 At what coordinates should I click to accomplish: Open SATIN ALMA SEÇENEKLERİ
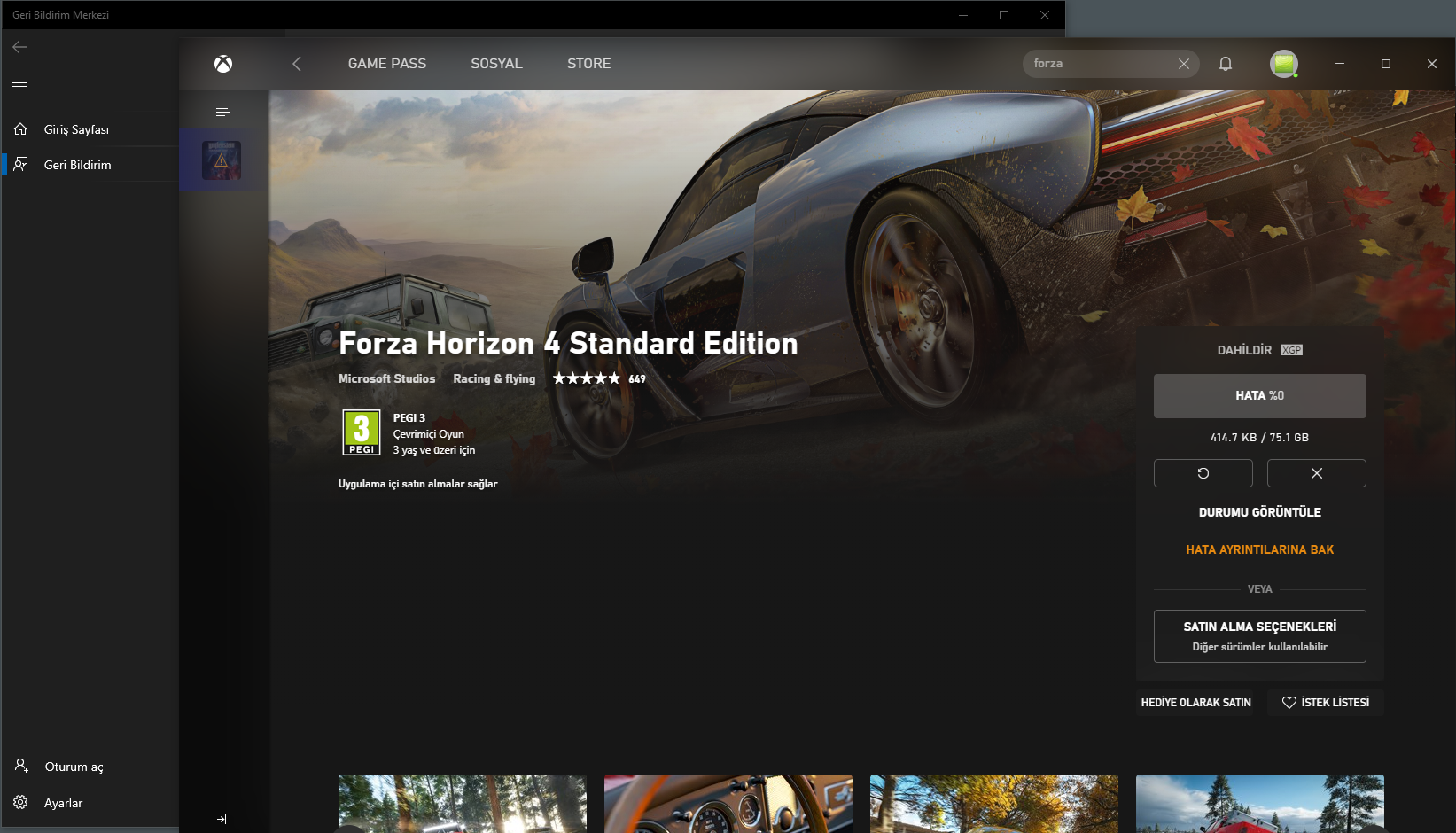[x=1260, y=636]
